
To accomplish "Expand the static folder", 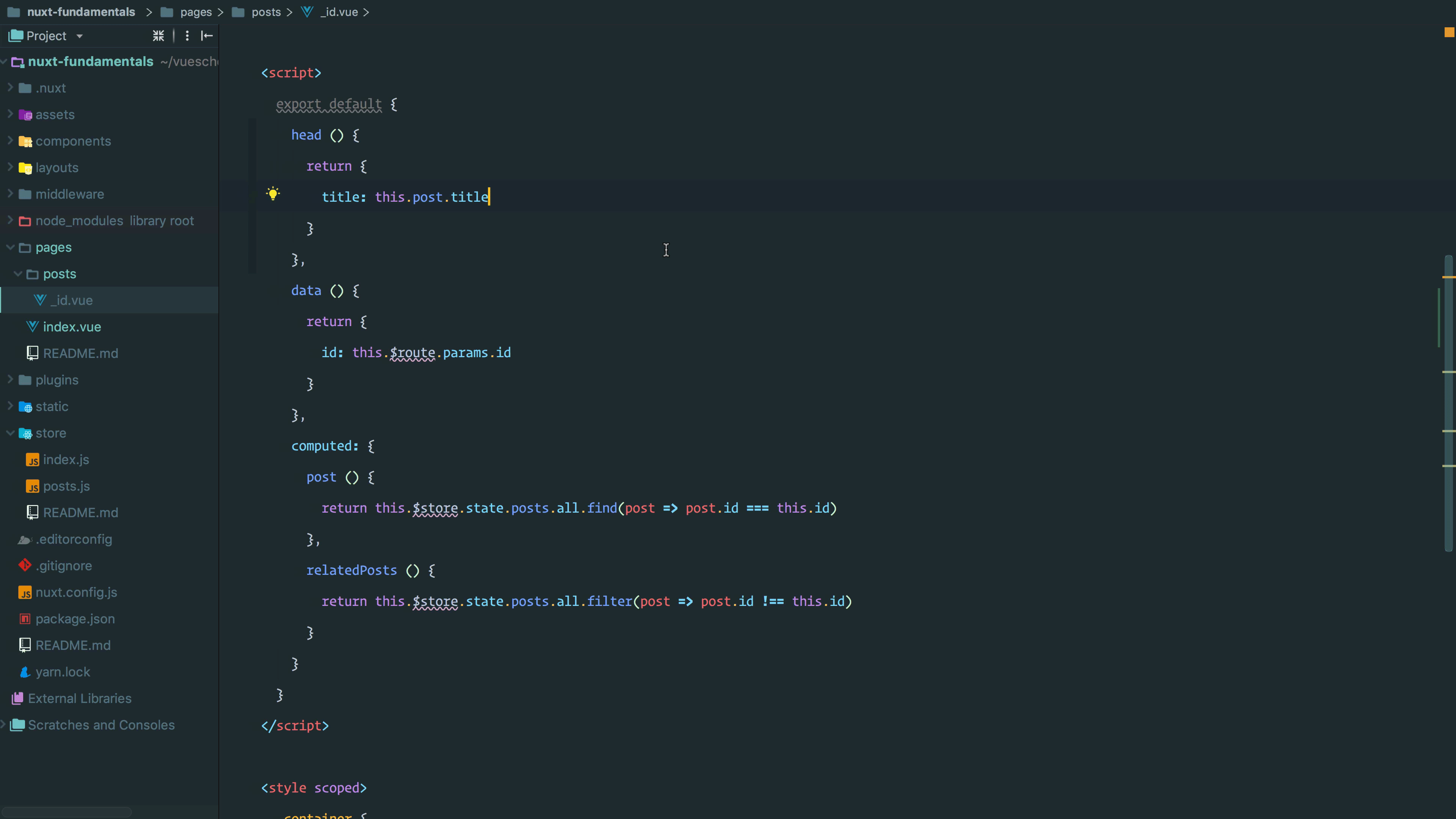I will tap(10, 406).
